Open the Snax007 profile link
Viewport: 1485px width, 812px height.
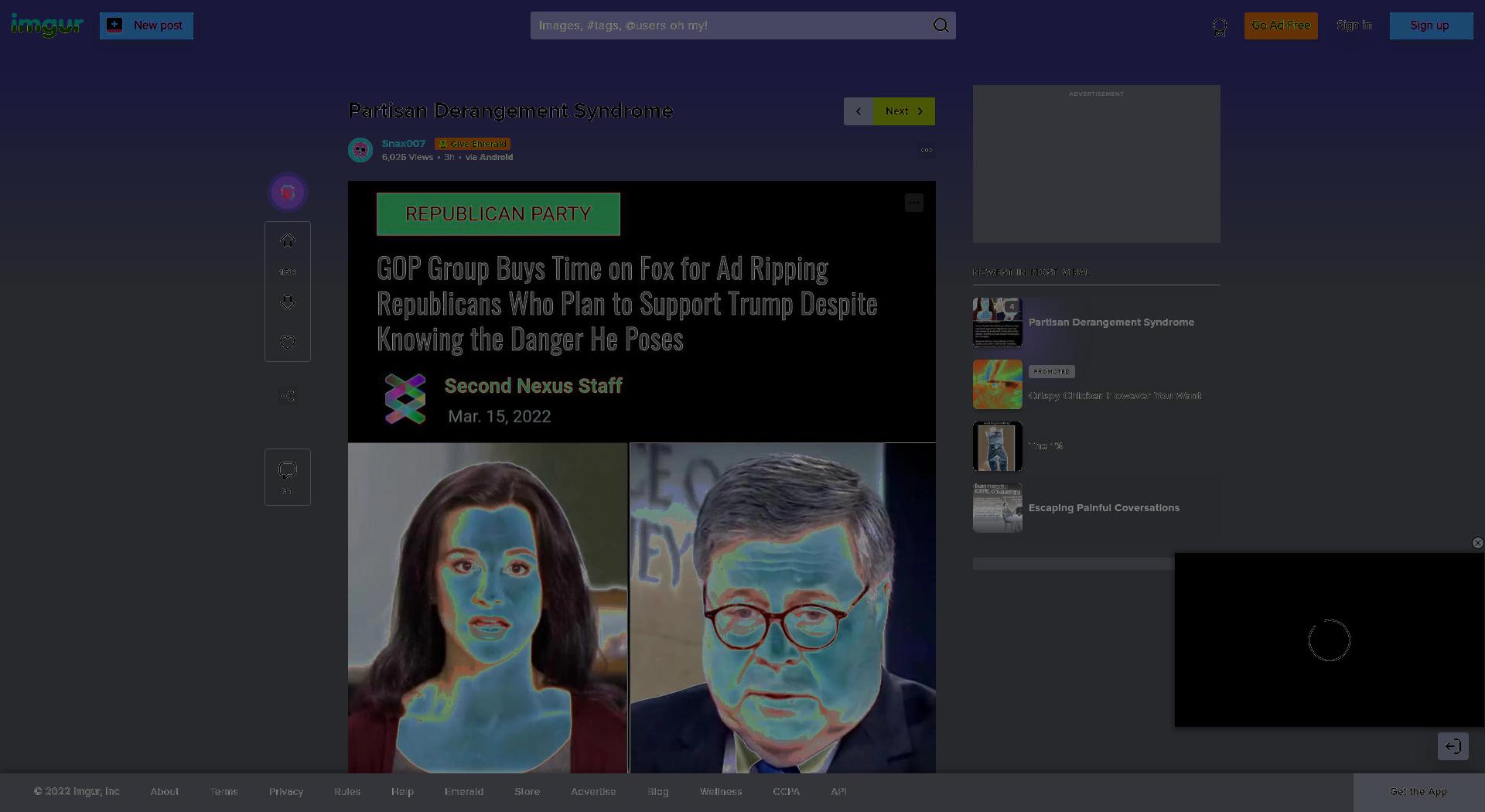[x=404, y=144]
